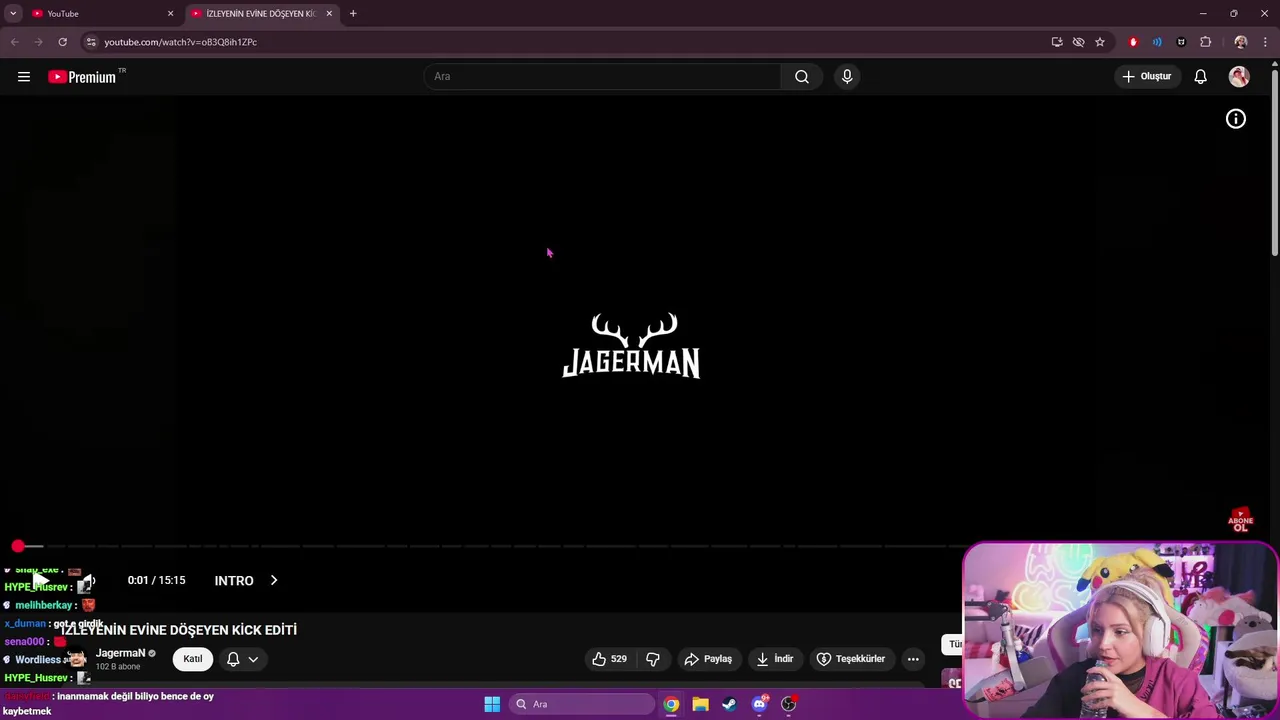The width and height of the screenshot is (1280, 720).
Task: Open Discord from the taskbar
Action: click(759, 704)
